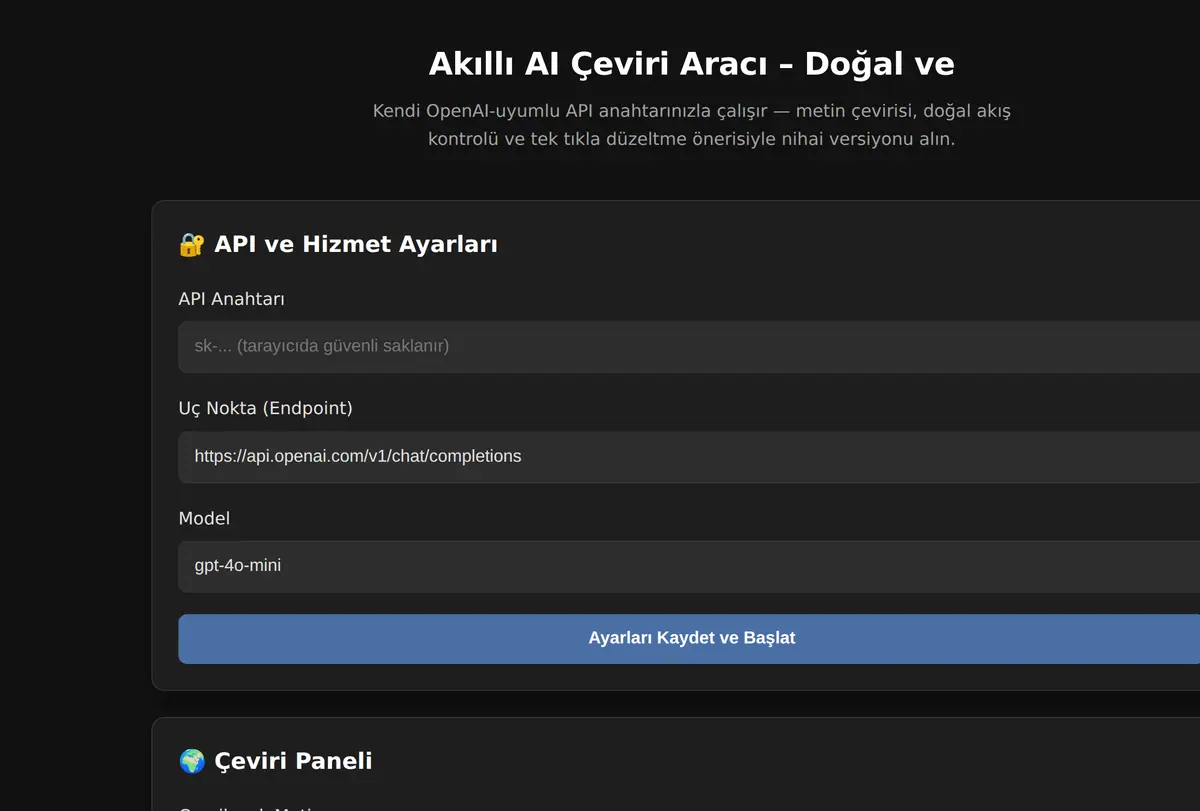Click the Uç Nokta (Endpoint) label

tap(265, 408)
